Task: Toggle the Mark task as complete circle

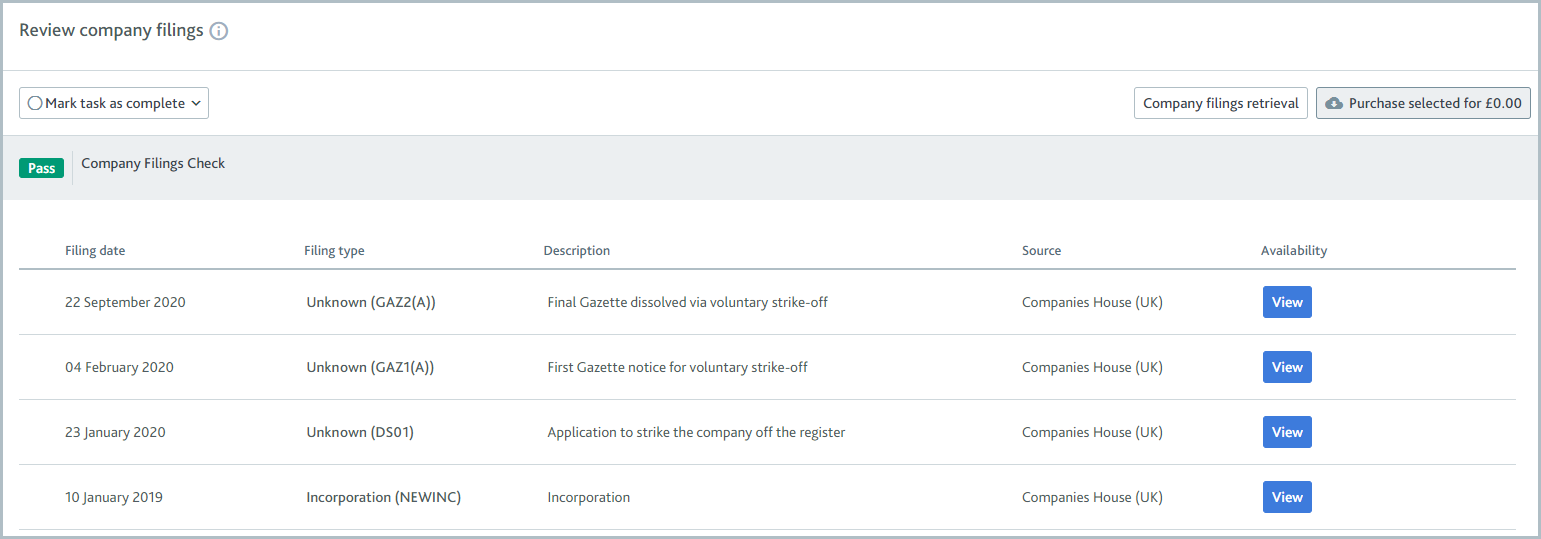Action: [35, 103]
